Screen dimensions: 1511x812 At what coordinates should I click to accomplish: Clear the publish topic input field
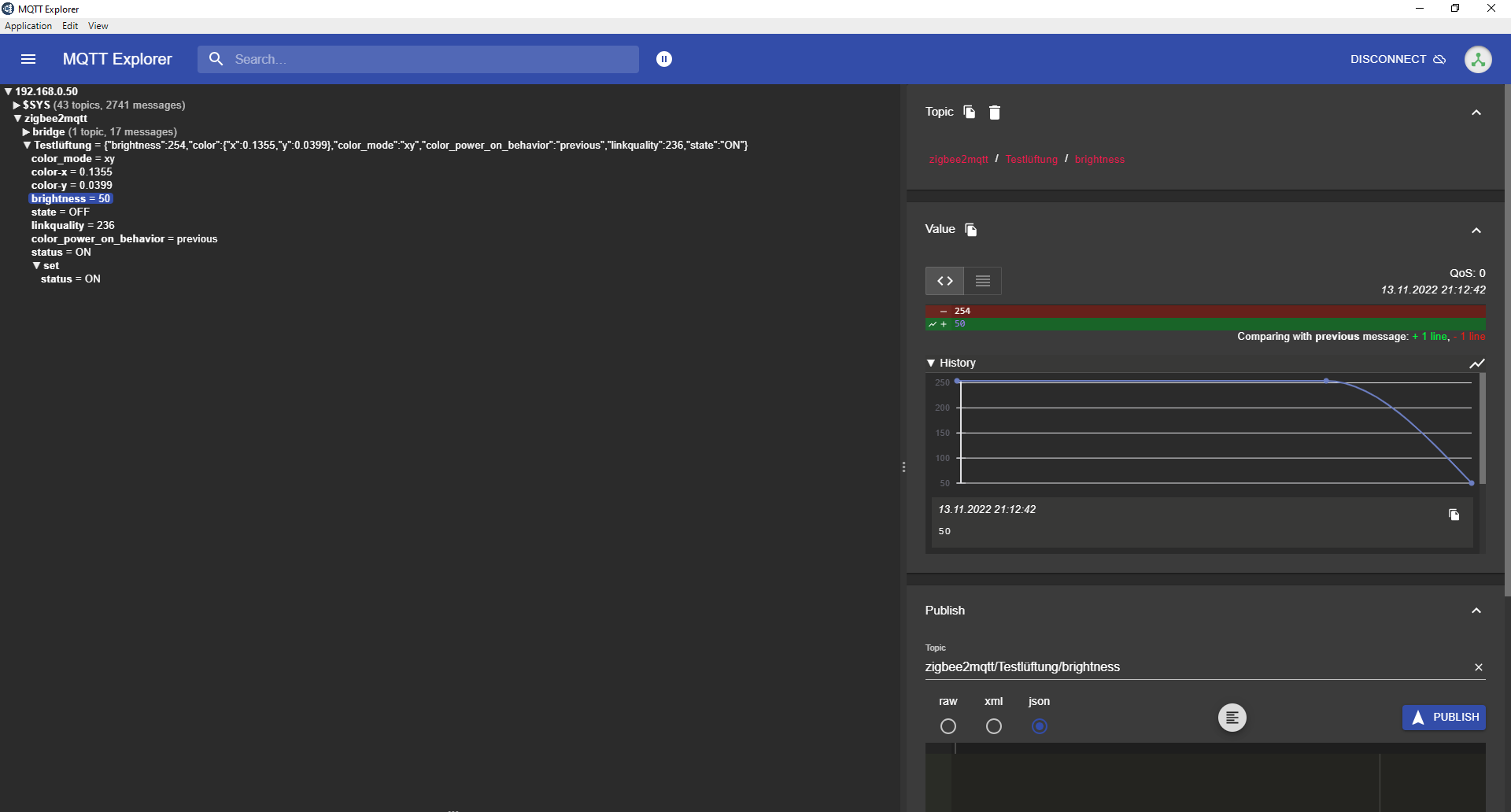[x=1479, y=666]
